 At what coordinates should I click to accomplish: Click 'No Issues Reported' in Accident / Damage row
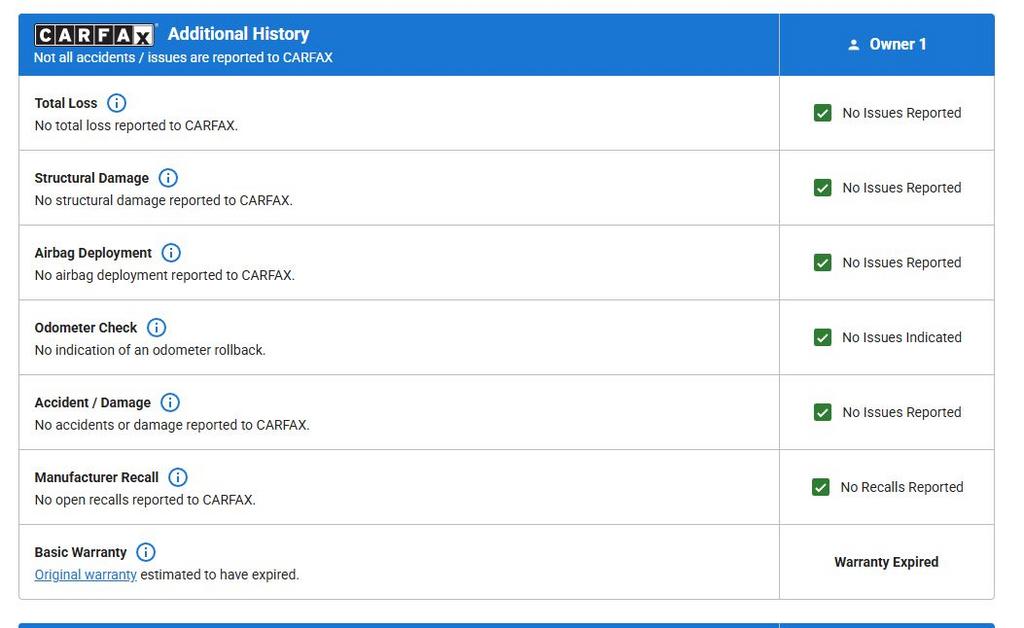tap(902, 413)
